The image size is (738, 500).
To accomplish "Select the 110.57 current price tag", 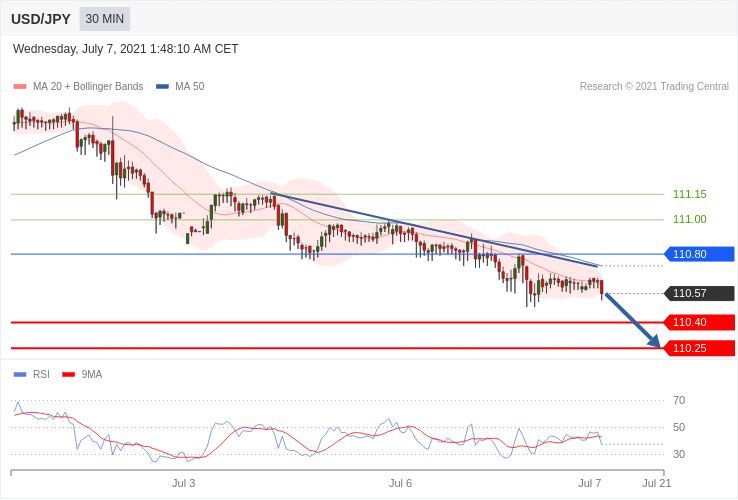I will pyautogui.click(x=699, y=293).
